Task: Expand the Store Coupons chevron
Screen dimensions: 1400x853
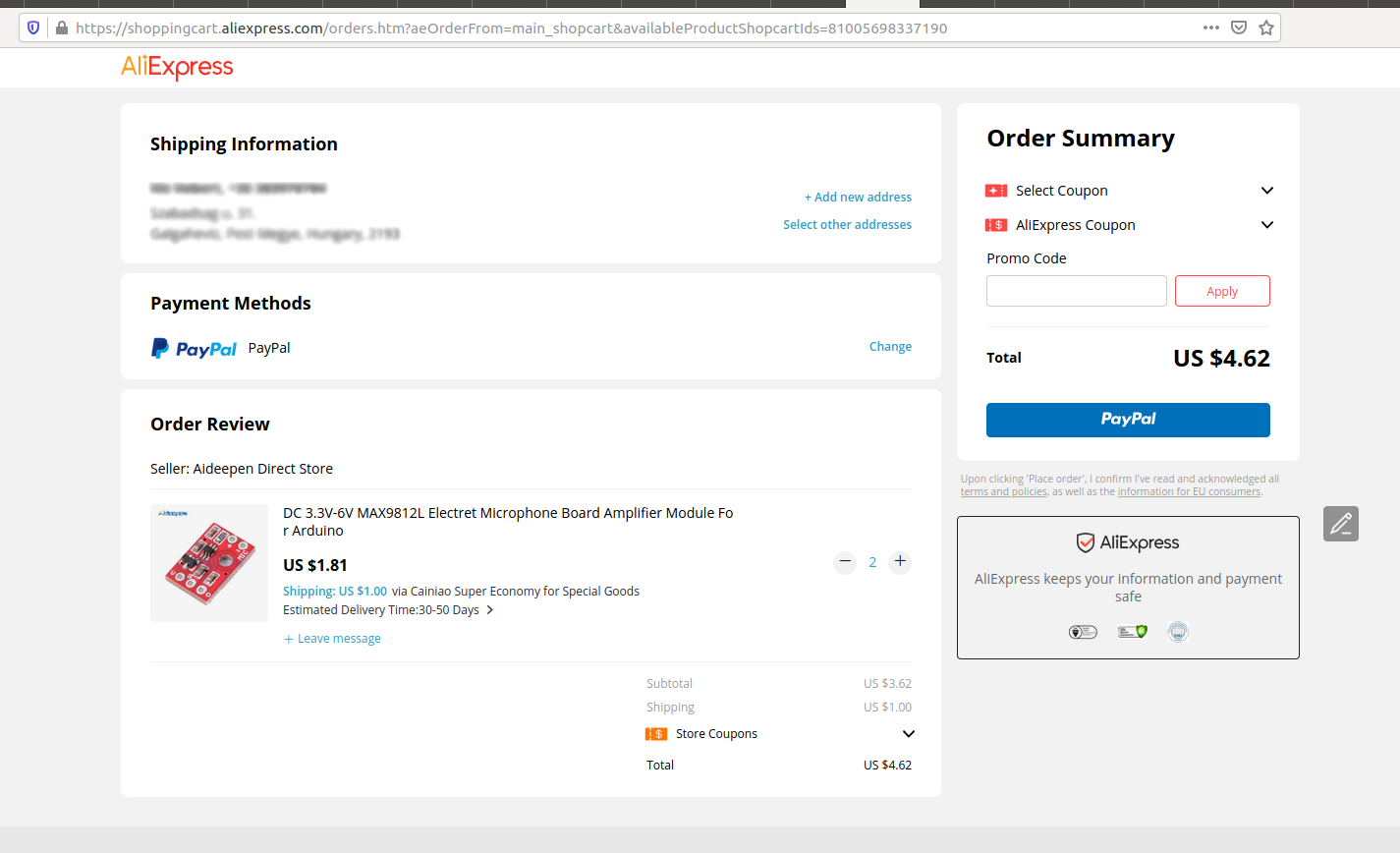Action: 909,734
